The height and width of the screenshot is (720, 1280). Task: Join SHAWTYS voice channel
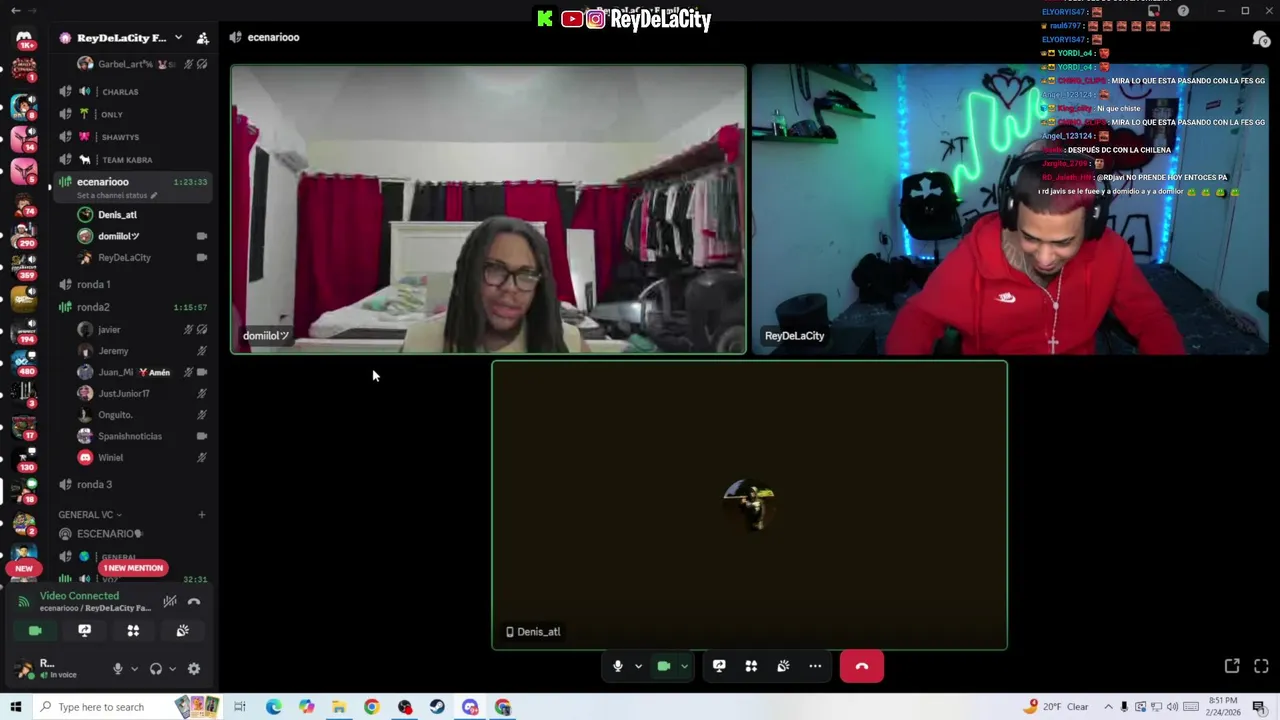tap(132, 137)
